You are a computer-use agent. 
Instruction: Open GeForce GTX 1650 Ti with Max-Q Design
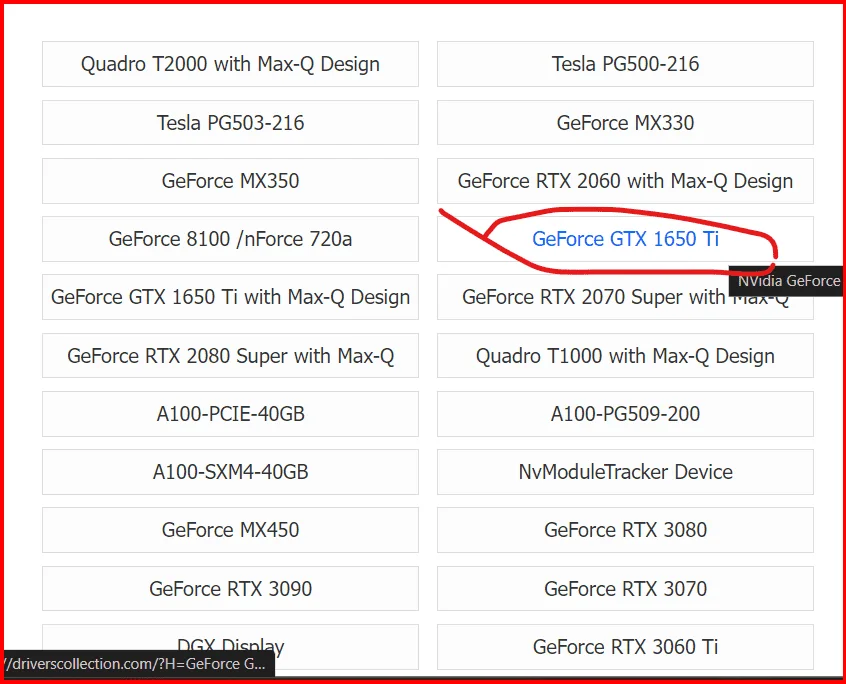[x=230, y=297]
